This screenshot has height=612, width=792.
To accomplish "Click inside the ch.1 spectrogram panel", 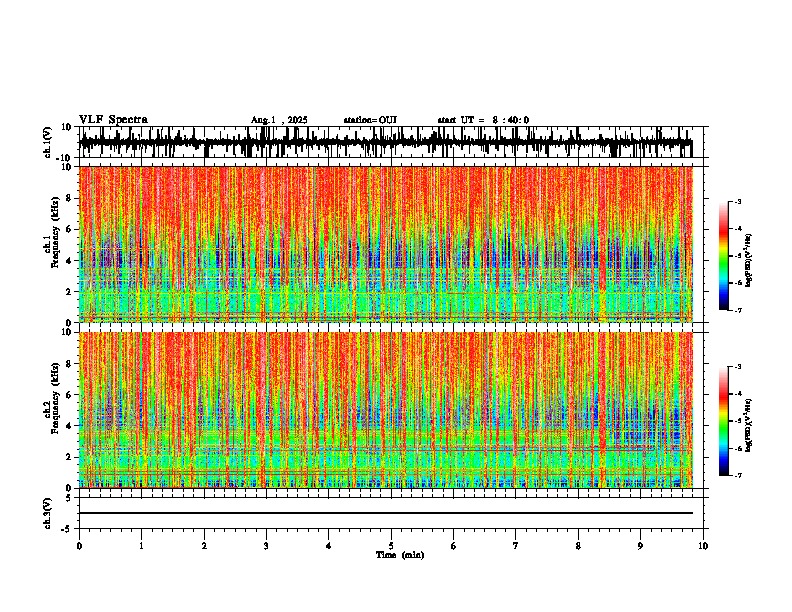I will (x=386, y=244).
